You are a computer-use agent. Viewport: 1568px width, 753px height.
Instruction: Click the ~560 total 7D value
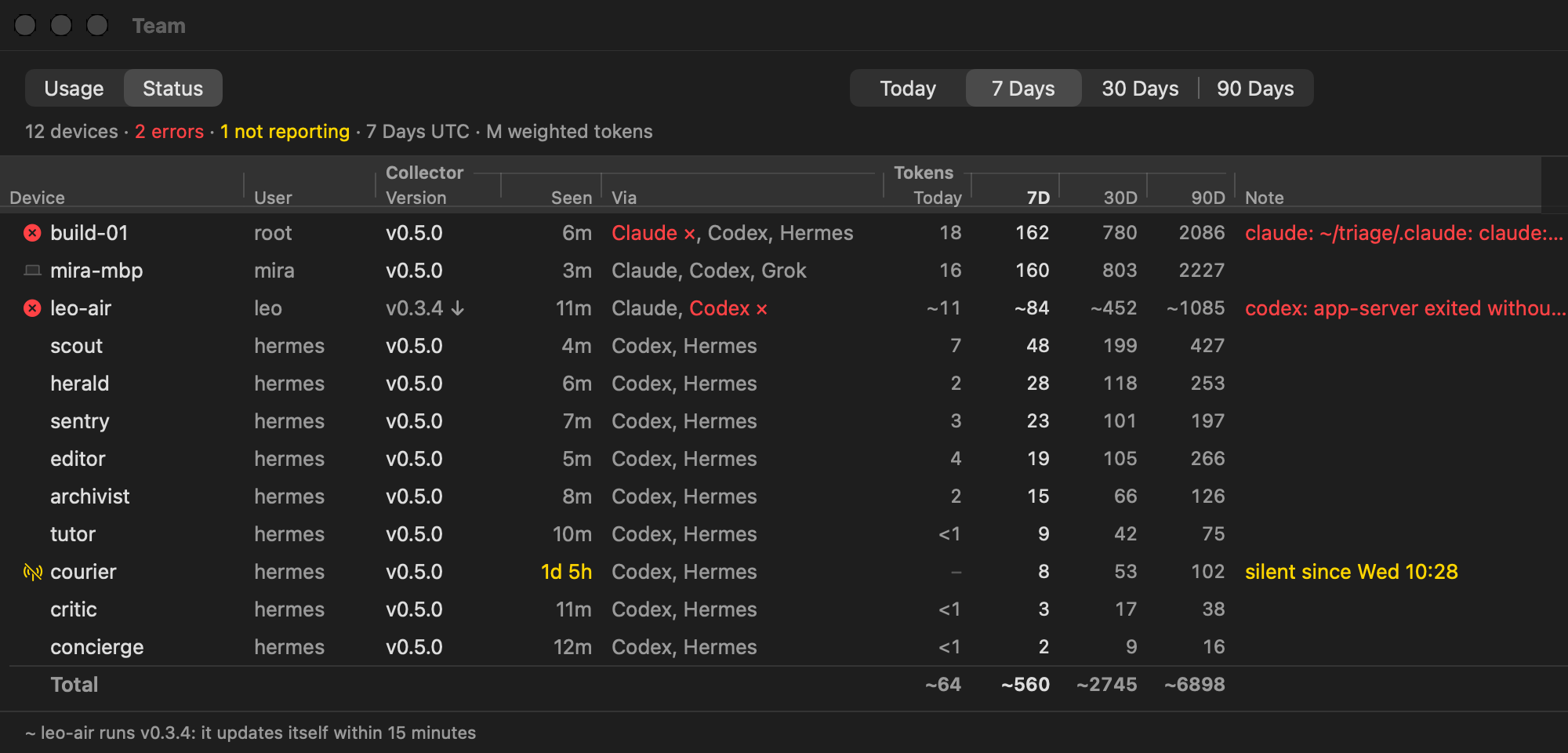(1025, 685)
